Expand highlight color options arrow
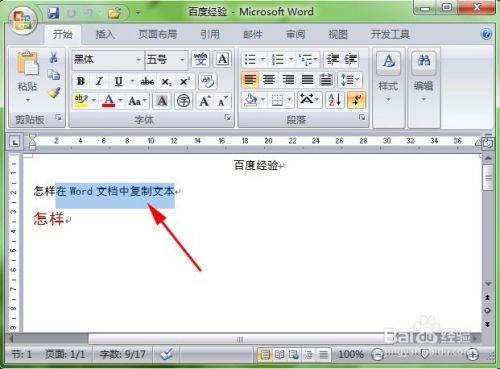 (94, 100)
